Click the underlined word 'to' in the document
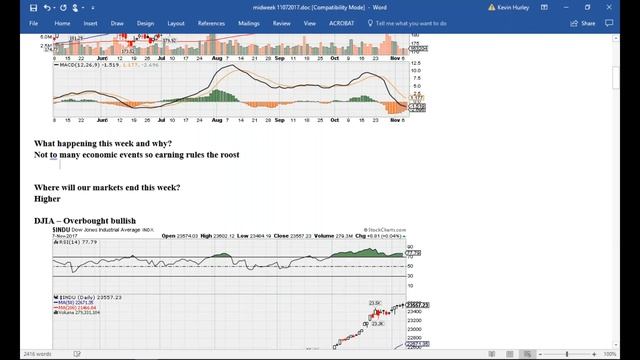Viewport: 640px width, 360px height. (53, 155)
